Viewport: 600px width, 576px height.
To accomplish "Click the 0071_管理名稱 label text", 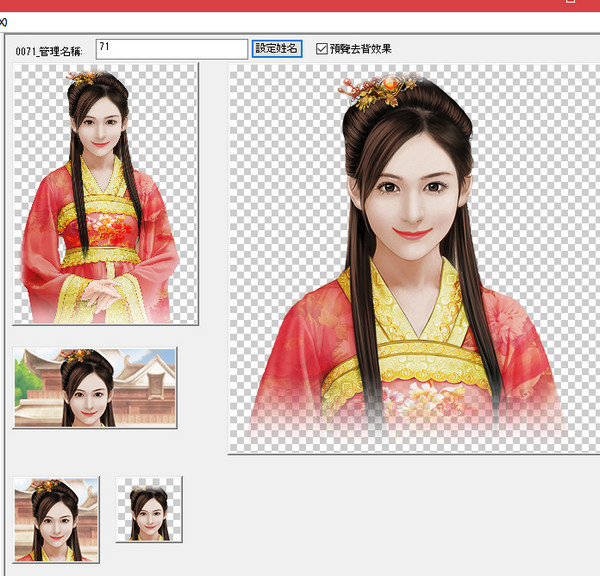I will [x=49, y=51].
